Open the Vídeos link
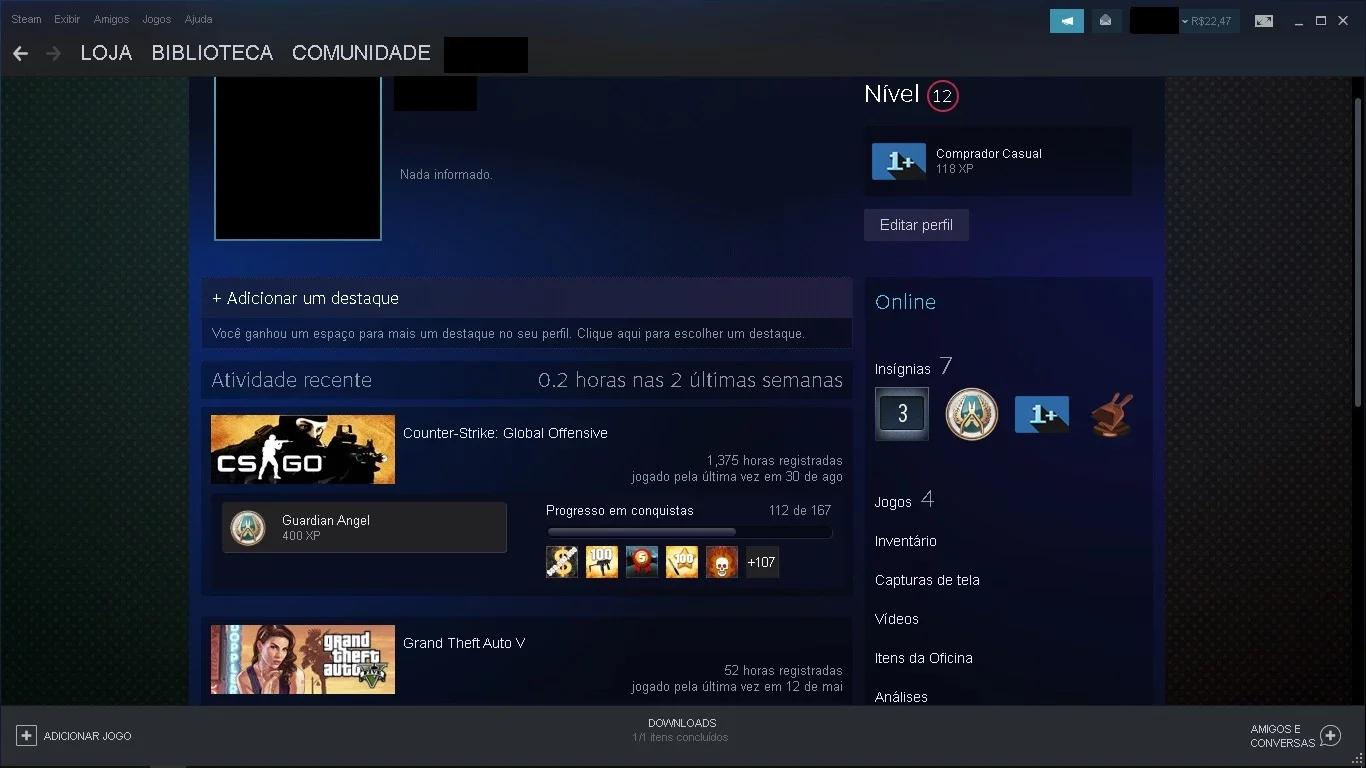The image size is (1366, 768). pos(897,619)
